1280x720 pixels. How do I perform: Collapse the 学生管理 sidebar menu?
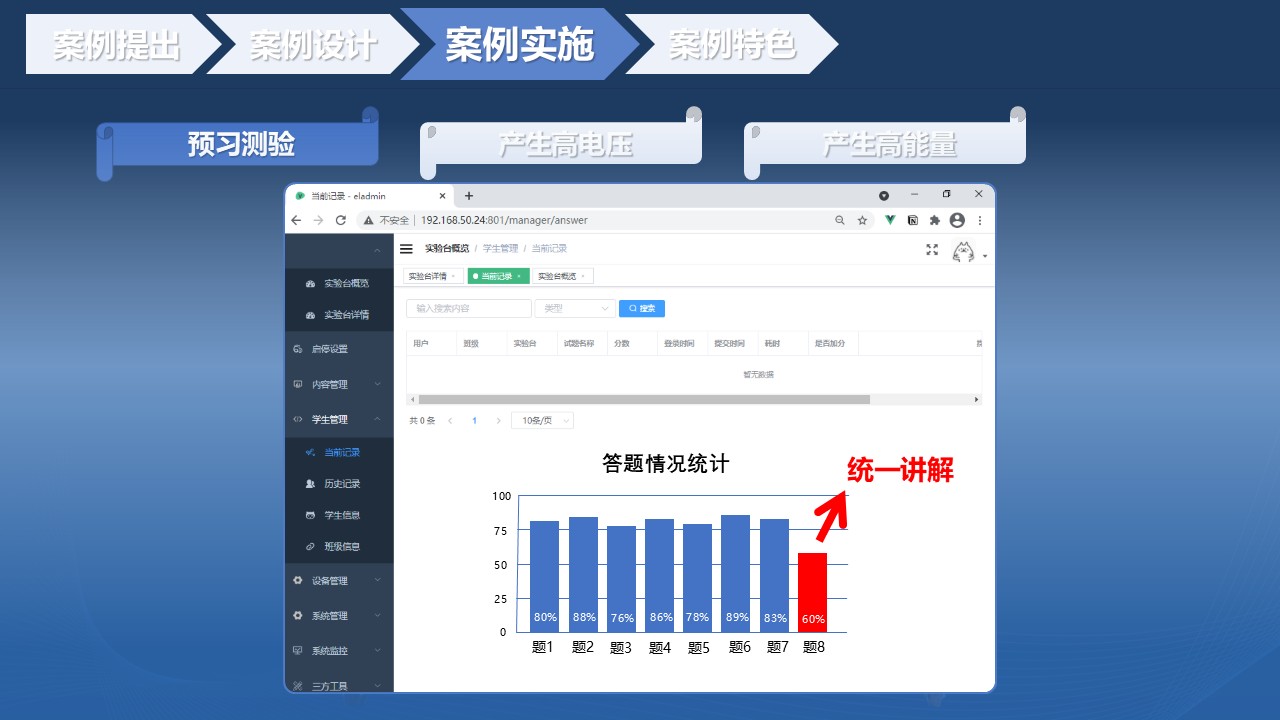338,420
